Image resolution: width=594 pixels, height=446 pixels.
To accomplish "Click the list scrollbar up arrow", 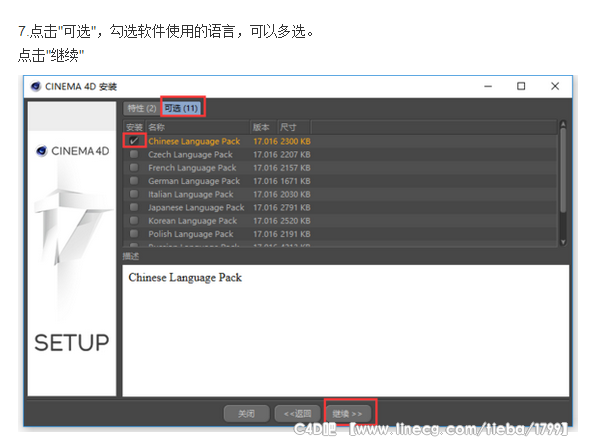I will pyautogui.click(x=563, y=124).
